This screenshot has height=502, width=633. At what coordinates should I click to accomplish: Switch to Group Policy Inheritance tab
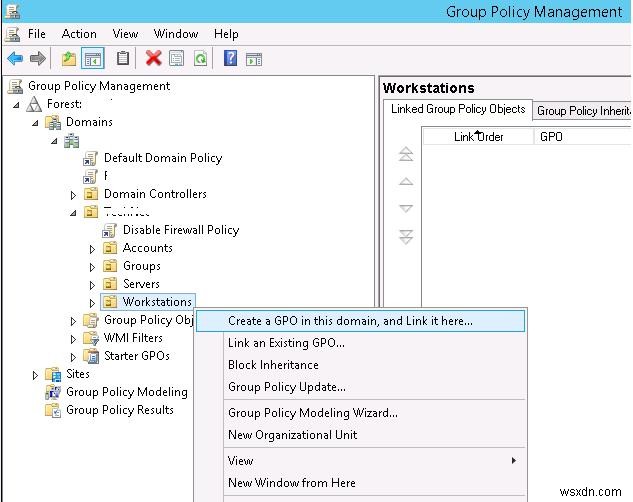coord(583,111)
